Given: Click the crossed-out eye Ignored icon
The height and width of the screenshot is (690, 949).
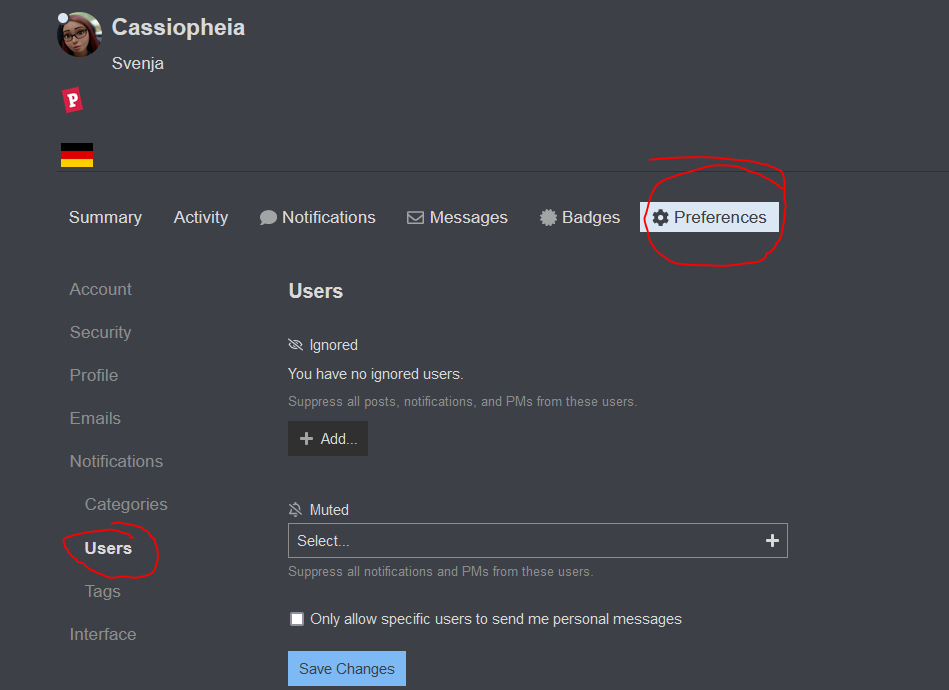Looking at the screenshot, I should coord(295,345).
